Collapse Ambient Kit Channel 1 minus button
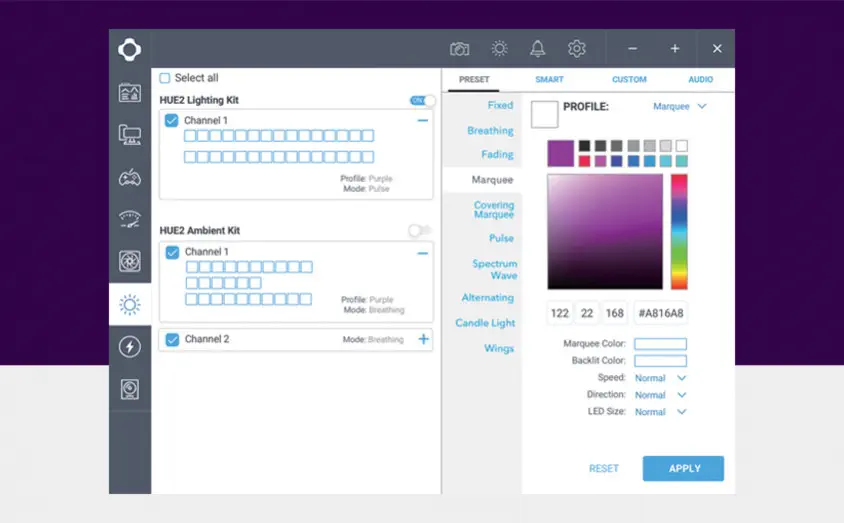This screenshot has height=523, width=844. point(423,253)
